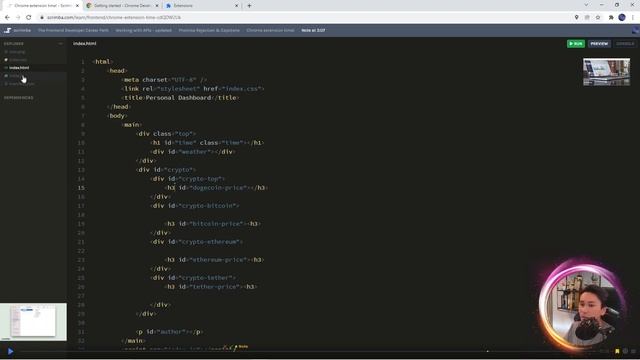This screenshot has height=360, width=640.
Task: Switch to the Getting started Chrome Developers tab
Action: point(122,6)
